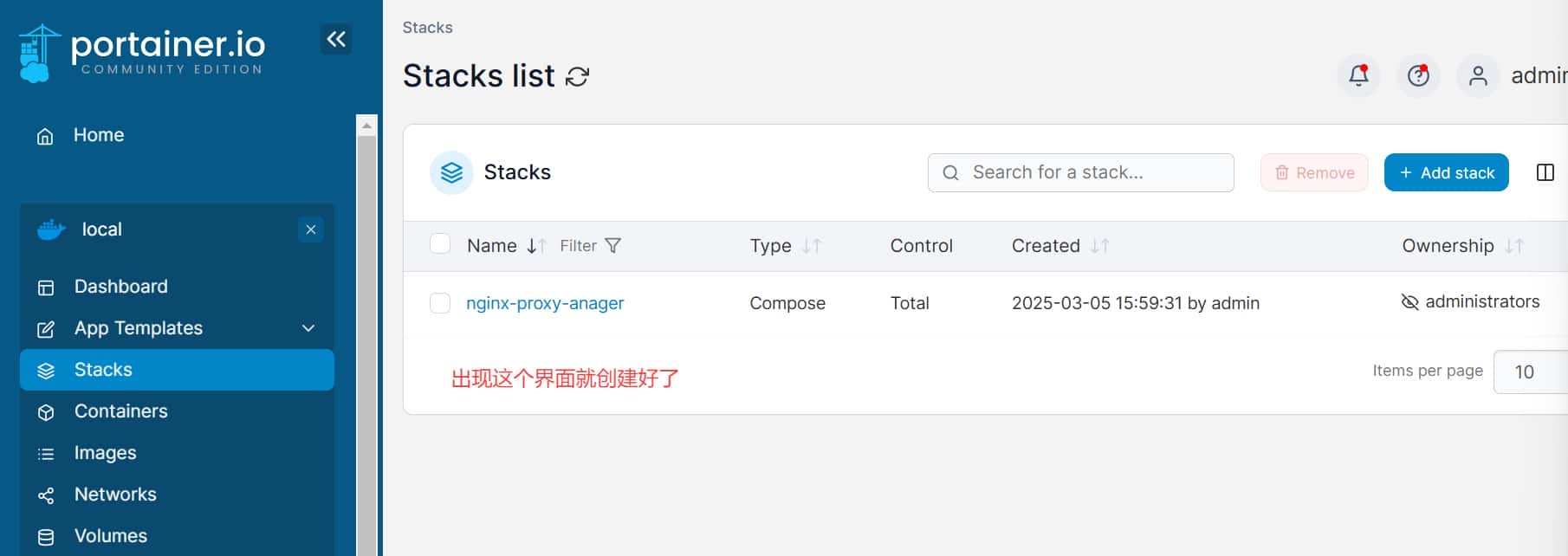Viewport: 1568px width, 556px height.
Task: Sort stacks by Created date
Action: tap(1046, 246)
